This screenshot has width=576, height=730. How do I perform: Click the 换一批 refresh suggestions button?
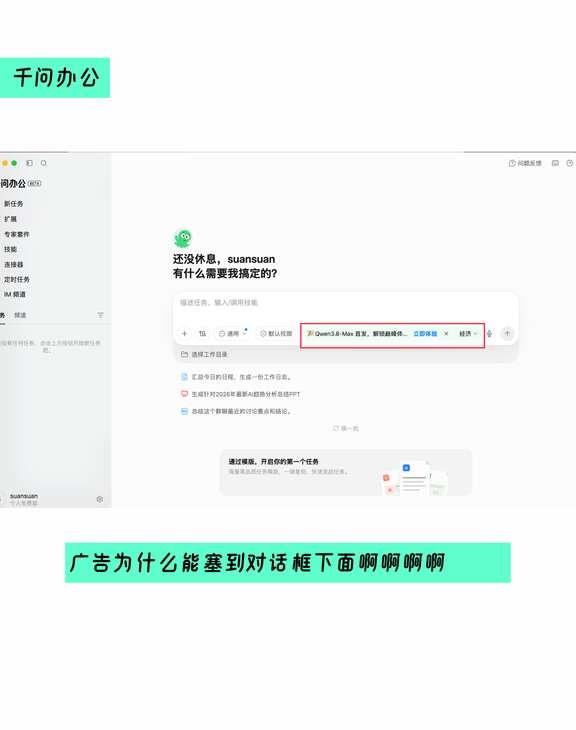tap(346, 428)
